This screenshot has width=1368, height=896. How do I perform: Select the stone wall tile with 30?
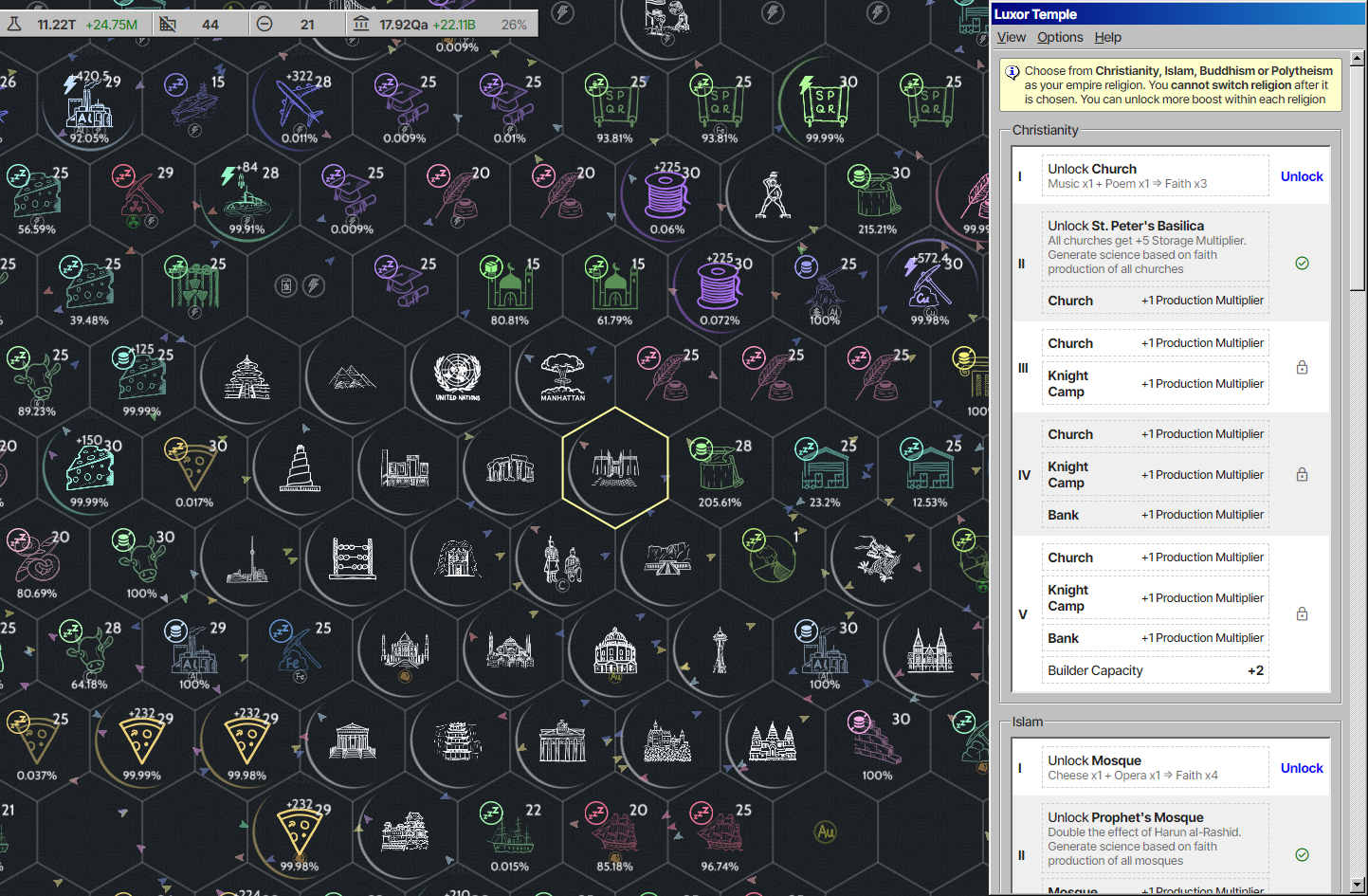[878, 741]
